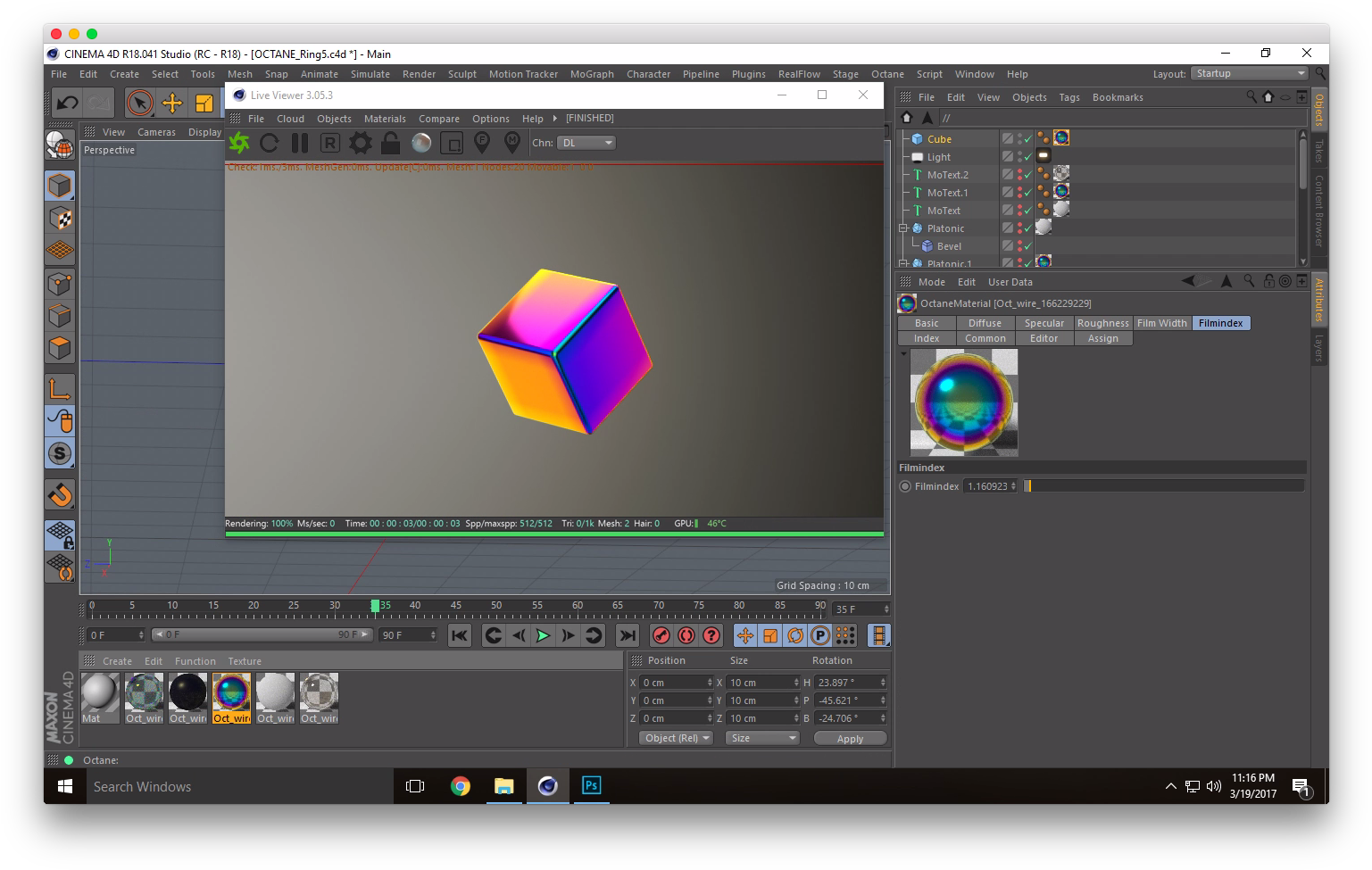Click the green Octane send scene icon
The height and width of the screenshot is (870, 1372).
click(239, 143)
